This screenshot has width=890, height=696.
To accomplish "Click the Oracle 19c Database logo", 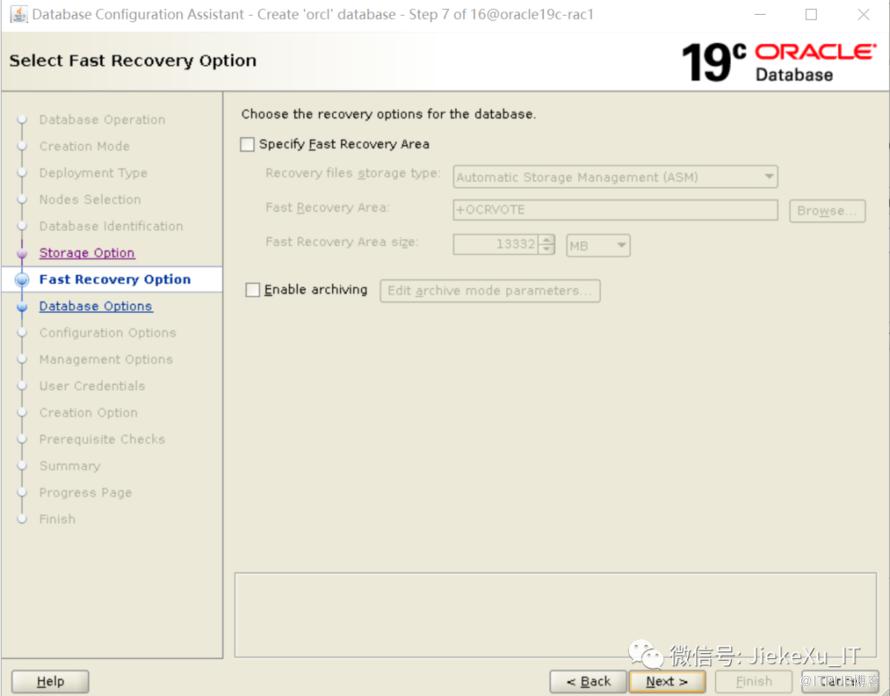I will (778, 62).
